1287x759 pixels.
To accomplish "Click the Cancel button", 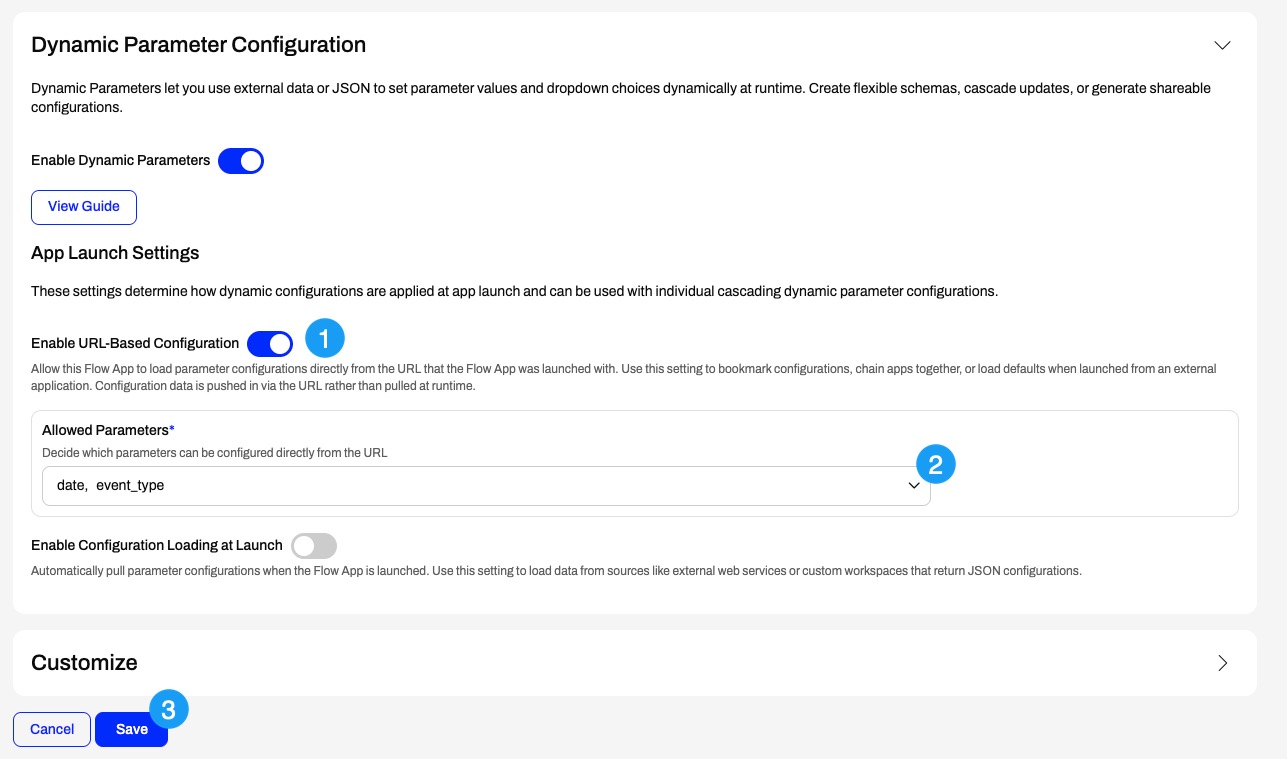I will coord(52,729).
